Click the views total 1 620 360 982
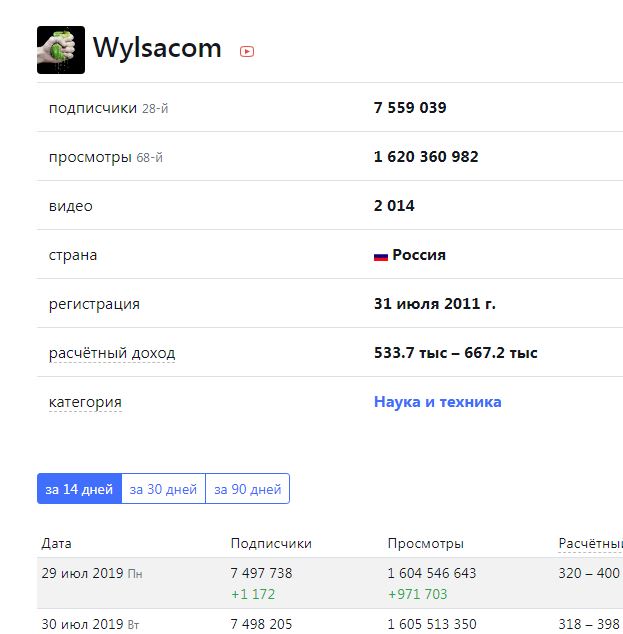 [426, 156]
